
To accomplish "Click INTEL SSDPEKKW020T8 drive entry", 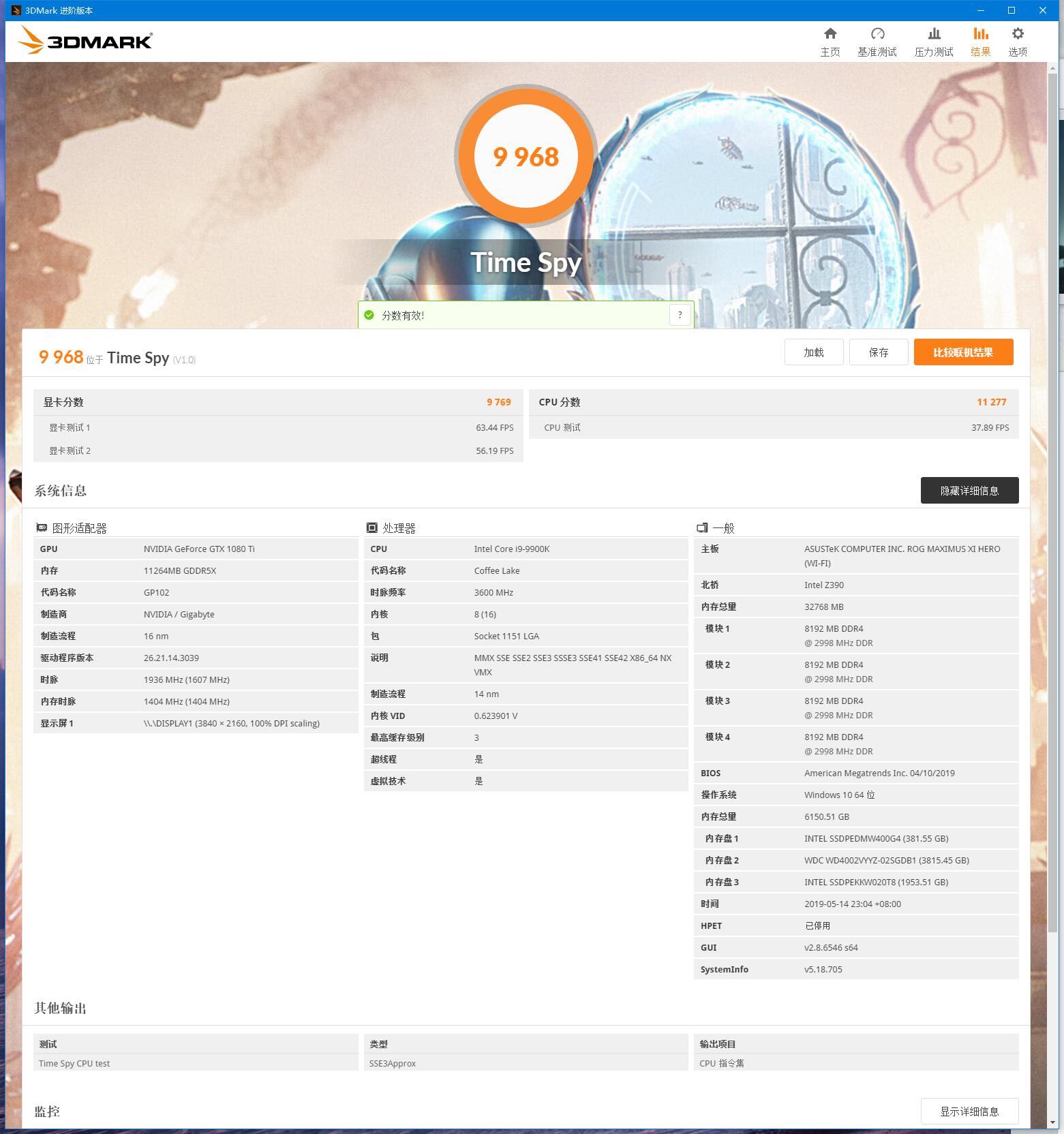I will (x=876, y=882).
